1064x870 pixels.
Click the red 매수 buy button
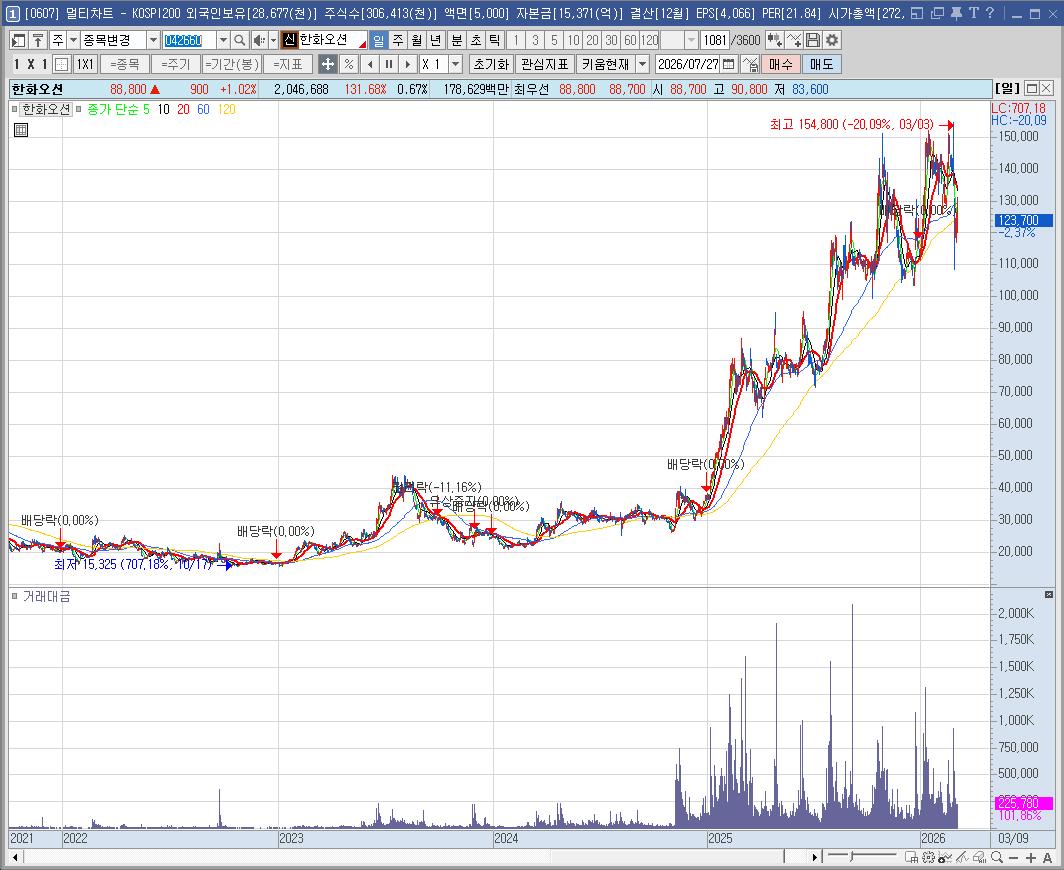(x=780, y=64)
